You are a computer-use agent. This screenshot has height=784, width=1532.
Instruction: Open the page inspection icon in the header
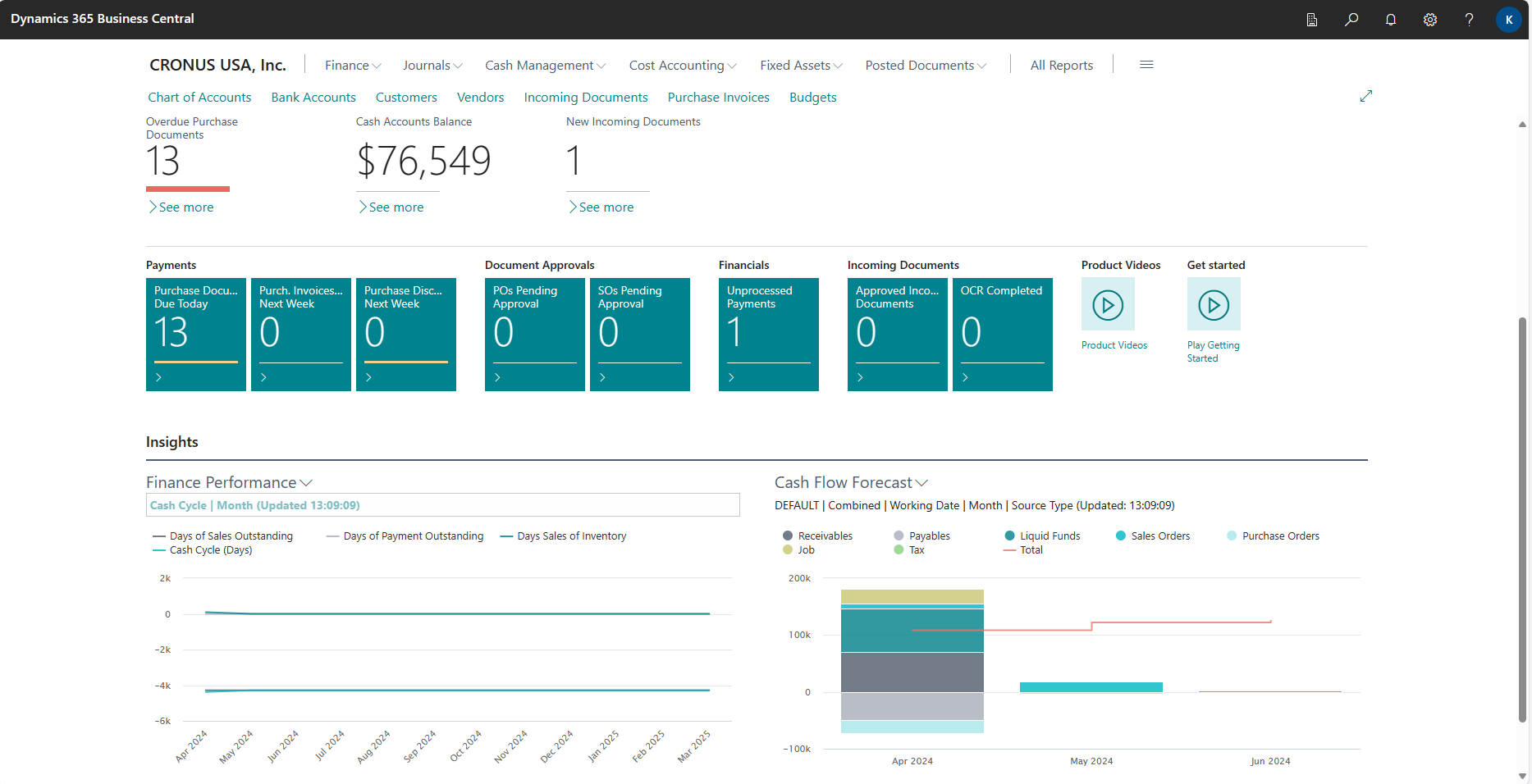click(x=1311, y=19)
